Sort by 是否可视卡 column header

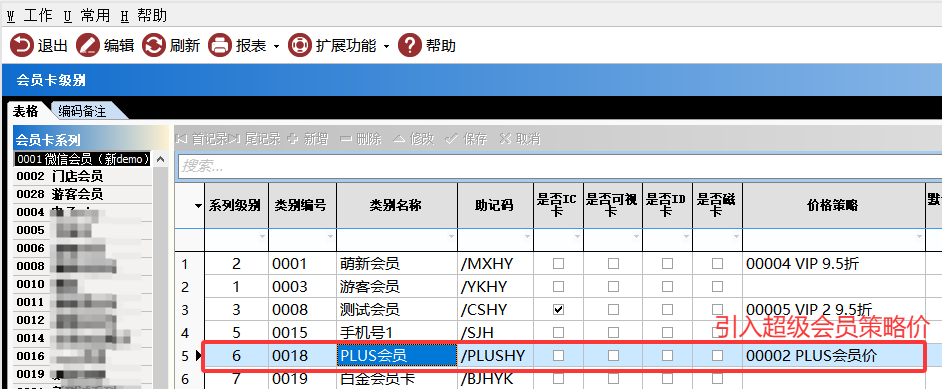(612, 205)
